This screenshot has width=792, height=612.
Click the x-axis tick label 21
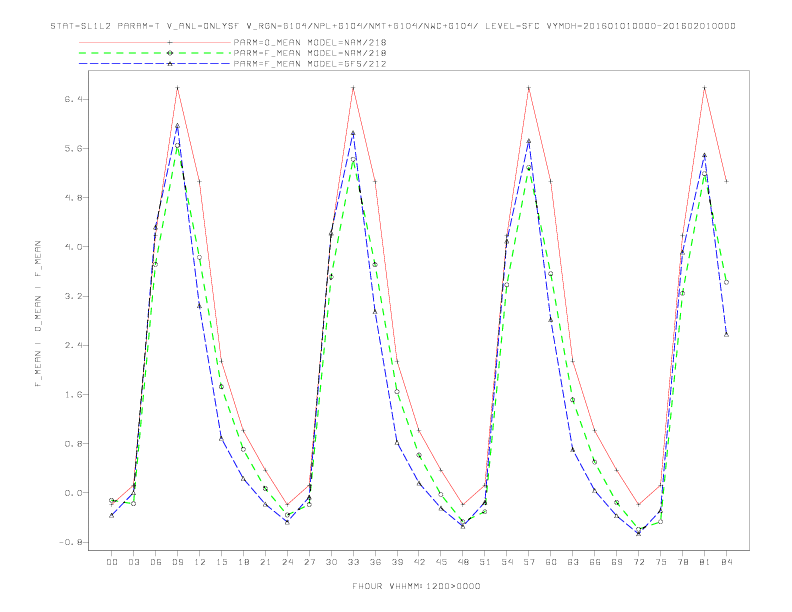click(265, 562)
